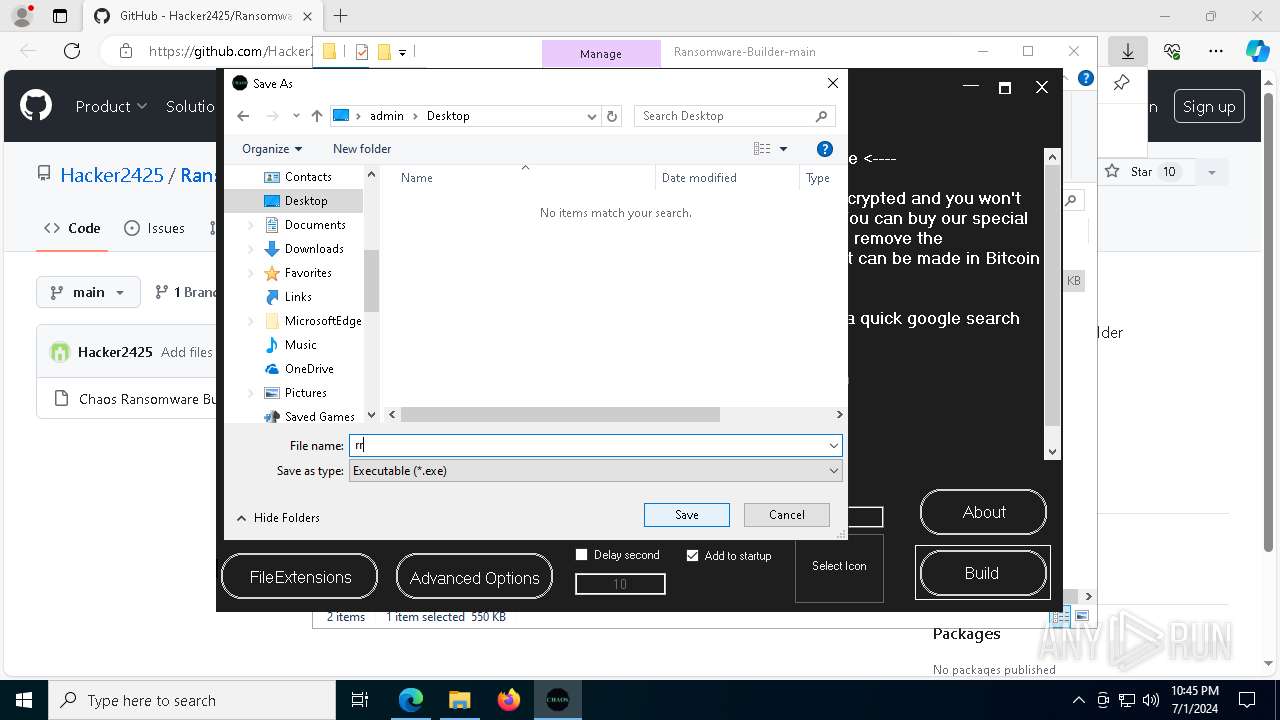Open notification center on taskbar

pyautogui.click(x=1247, y=700)
